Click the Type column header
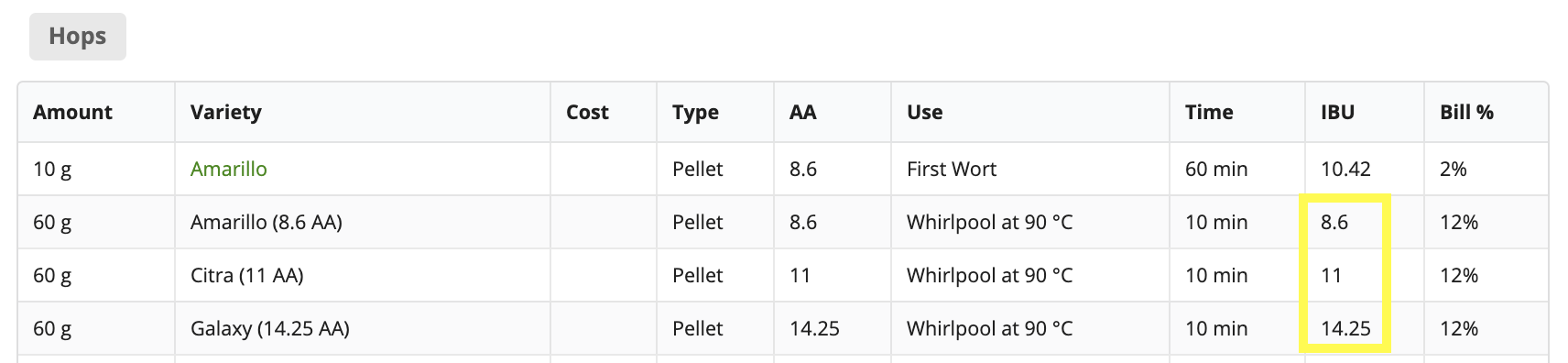 695,112
